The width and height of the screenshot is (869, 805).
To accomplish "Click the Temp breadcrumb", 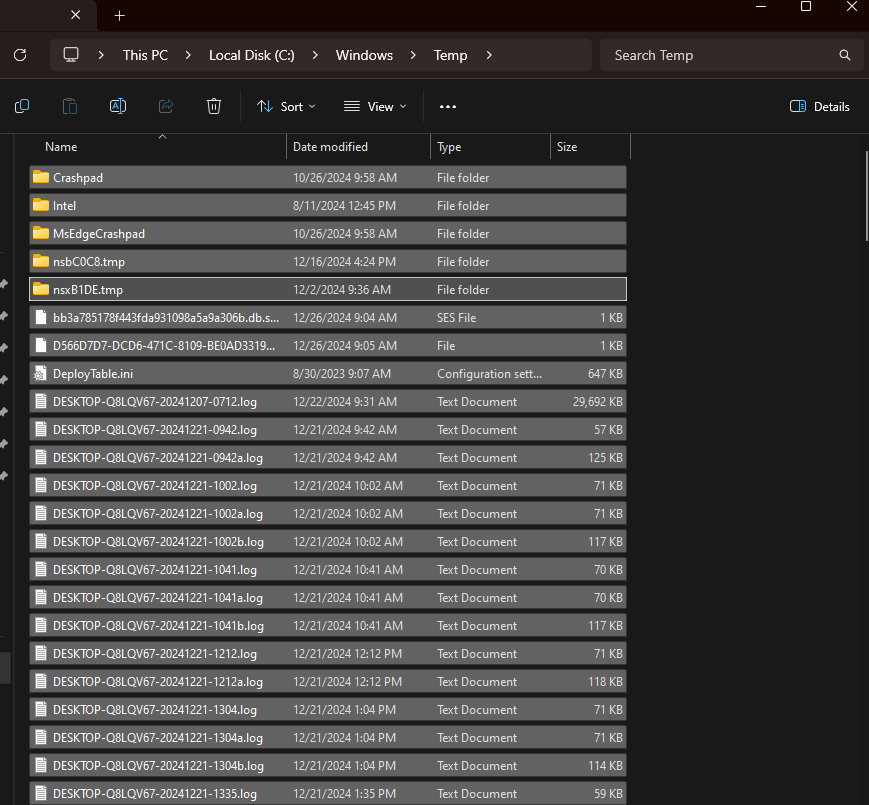I will pos(450,55).
